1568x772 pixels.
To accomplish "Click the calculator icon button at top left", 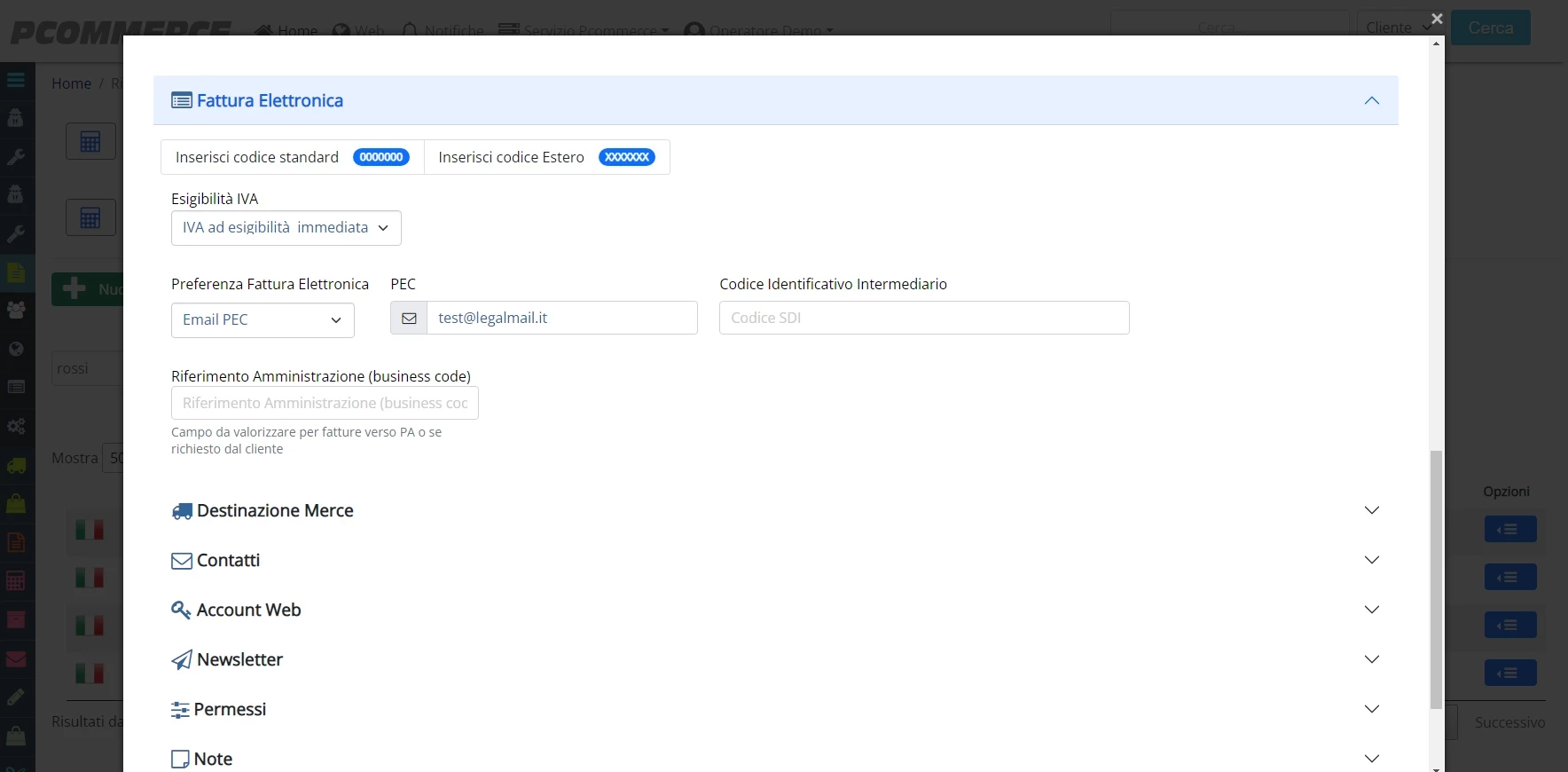I will tap(90, 141).
